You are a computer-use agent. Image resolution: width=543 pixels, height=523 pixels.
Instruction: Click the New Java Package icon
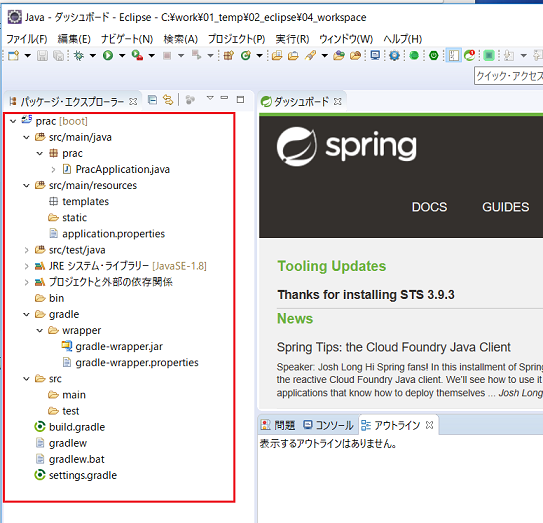pyautogui.click(x=229, y=55)
